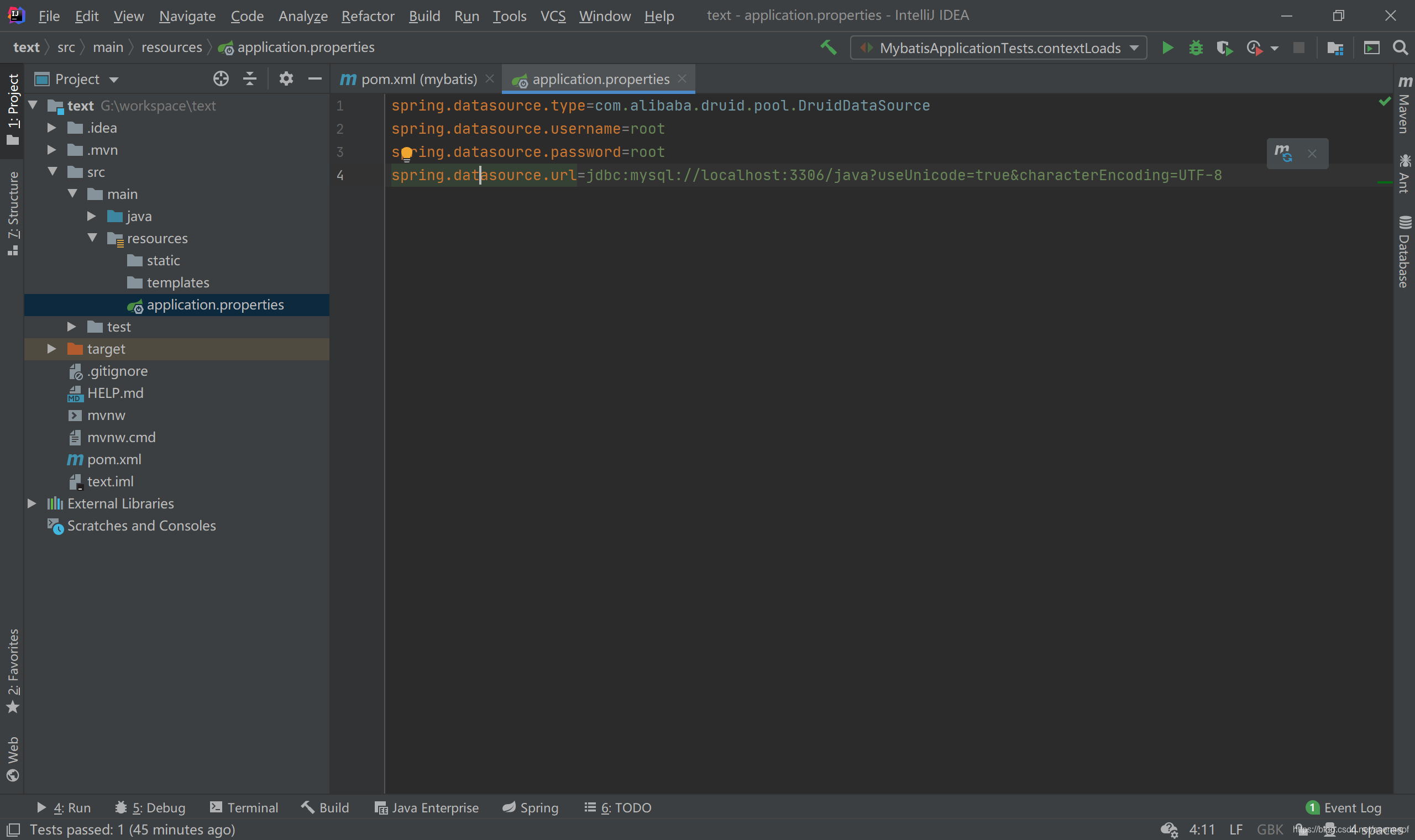Open the Database side tool window
The height and width of the screenshot is (840, 1415).
1404,252
